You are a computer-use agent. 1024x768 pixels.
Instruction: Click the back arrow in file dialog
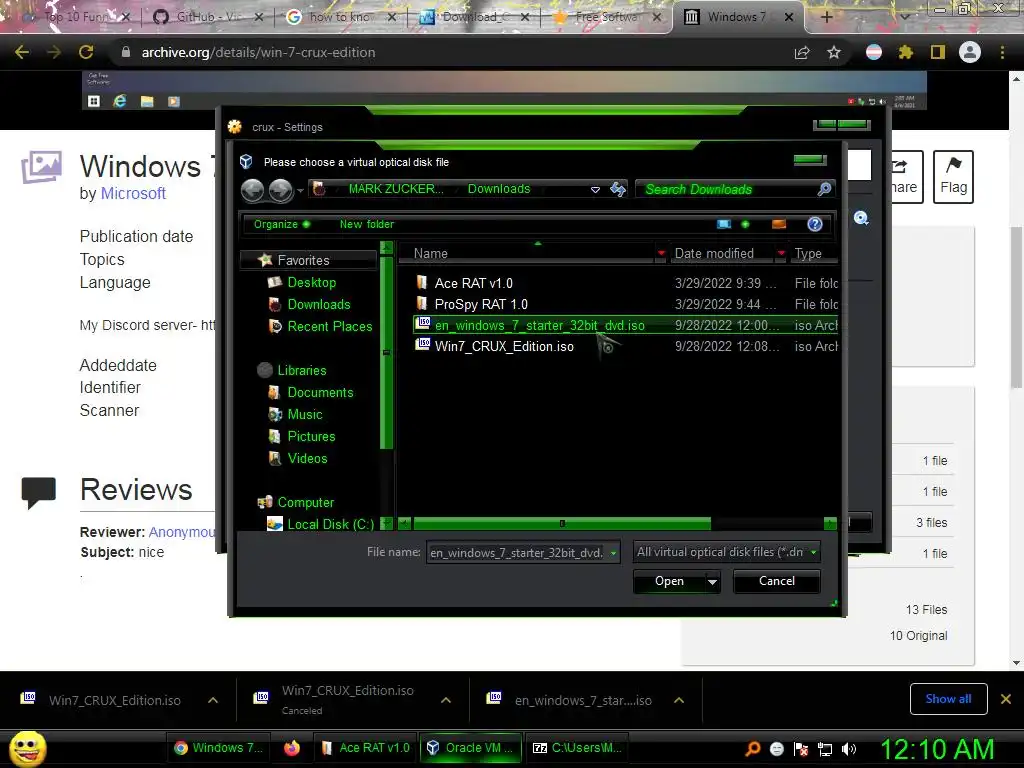coord(253,190)
